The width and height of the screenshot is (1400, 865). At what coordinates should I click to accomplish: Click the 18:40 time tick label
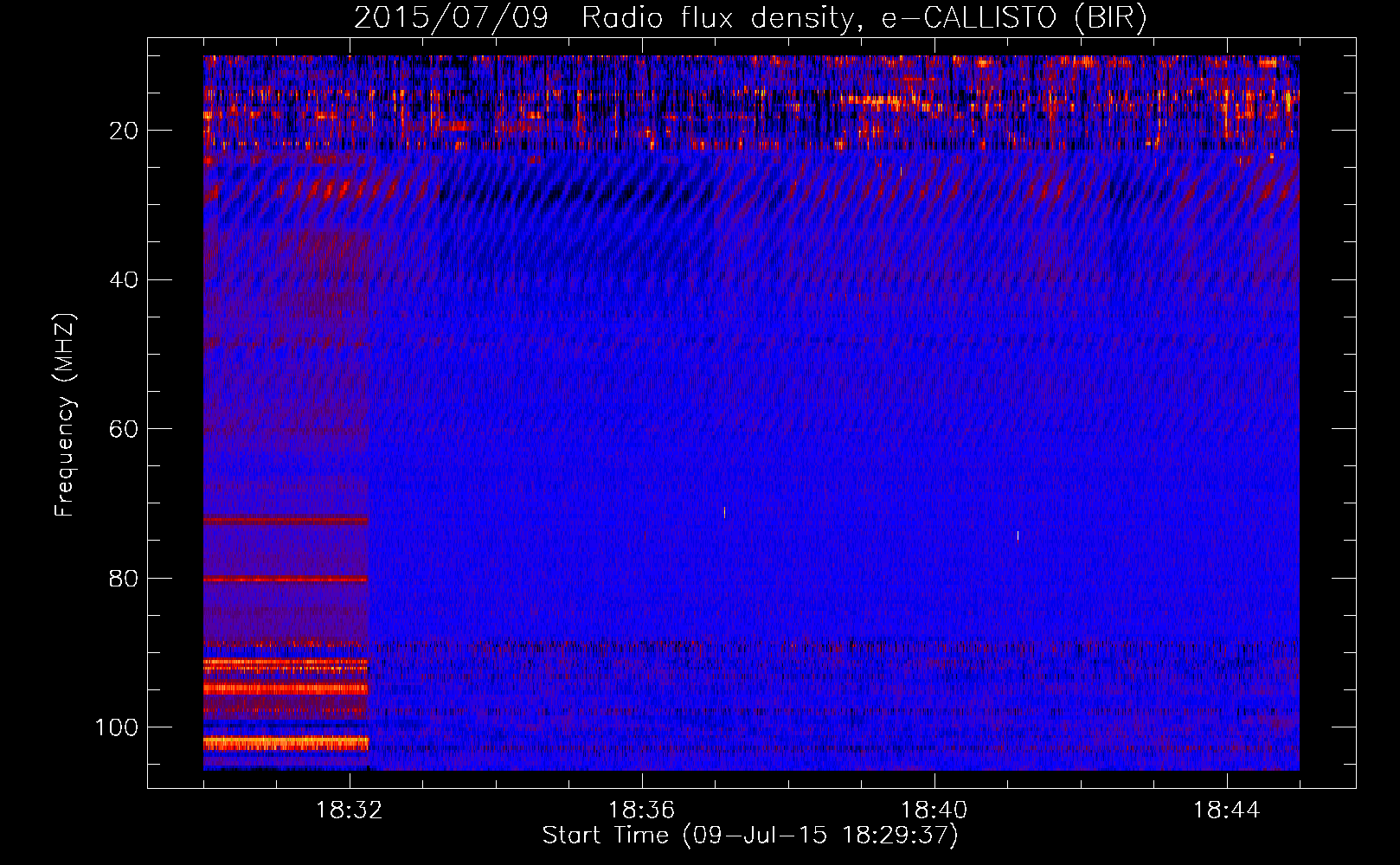[934, 811]
